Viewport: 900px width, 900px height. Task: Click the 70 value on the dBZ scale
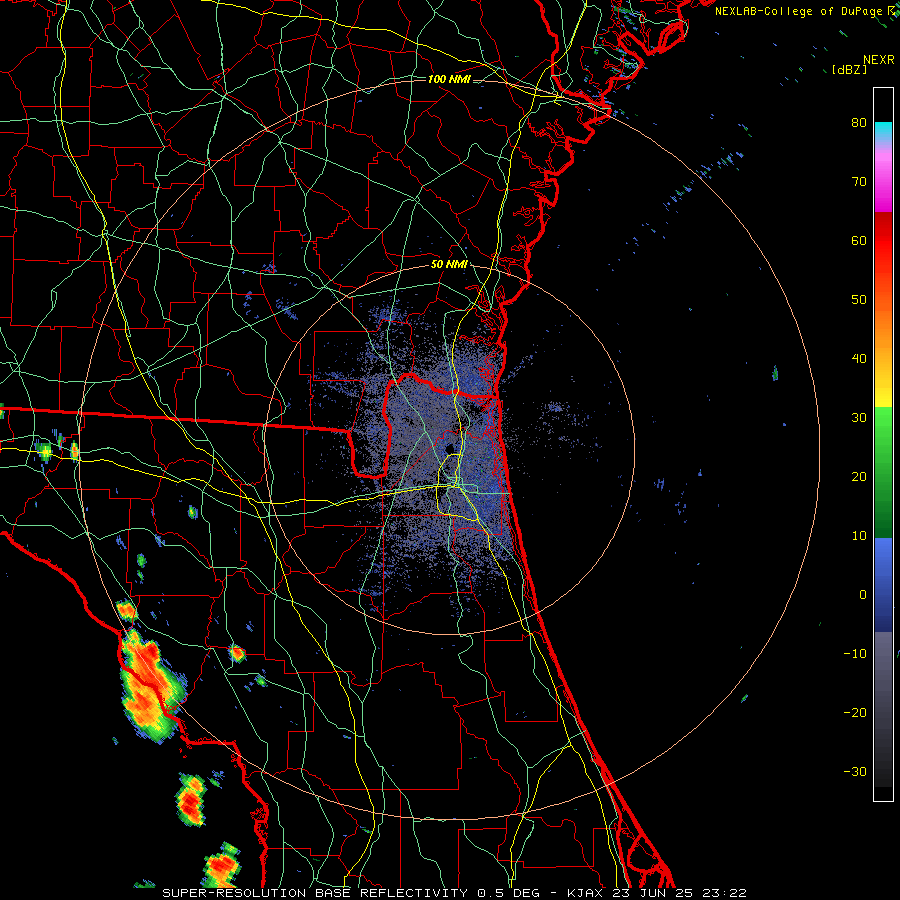[859, 181]
